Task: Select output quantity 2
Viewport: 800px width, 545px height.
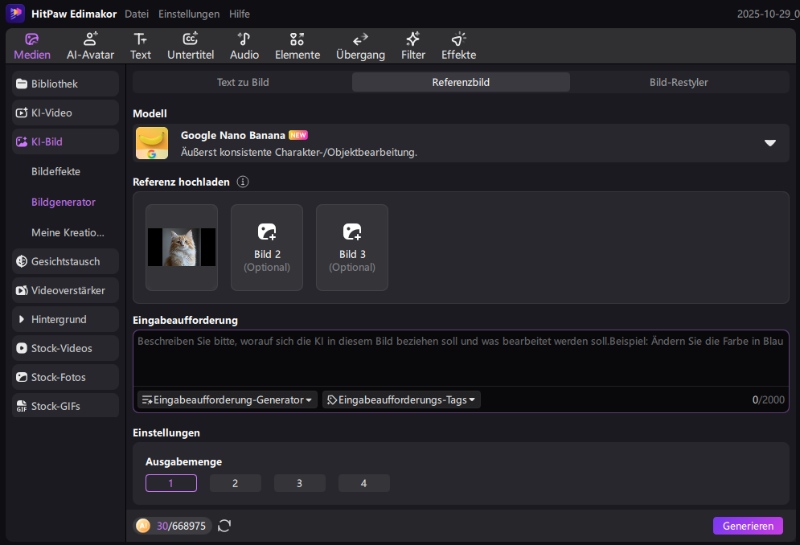Action: pyautogui.click(x=235, y=483)
